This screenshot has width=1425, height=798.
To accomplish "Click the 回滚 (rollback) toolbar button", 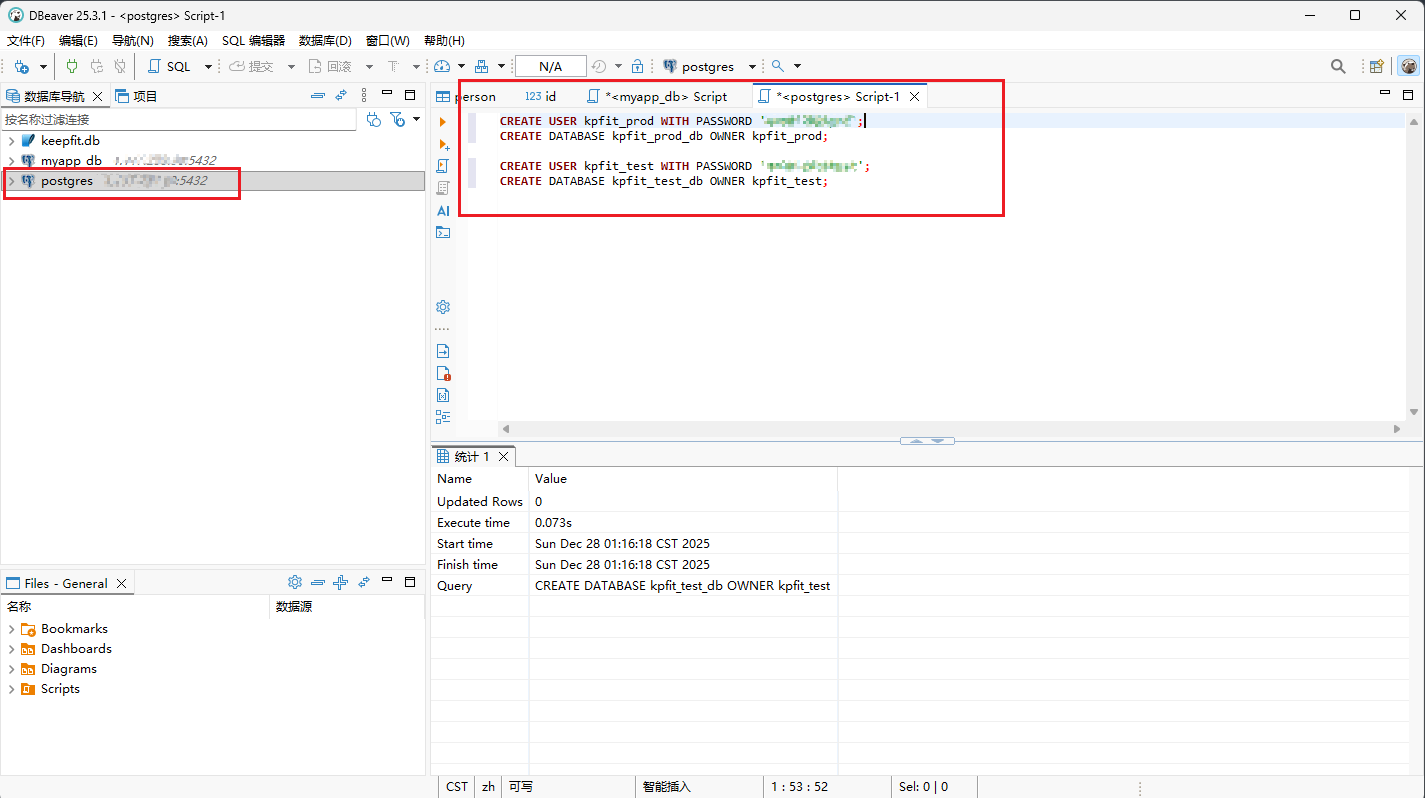I will click(x=330, y=66).
